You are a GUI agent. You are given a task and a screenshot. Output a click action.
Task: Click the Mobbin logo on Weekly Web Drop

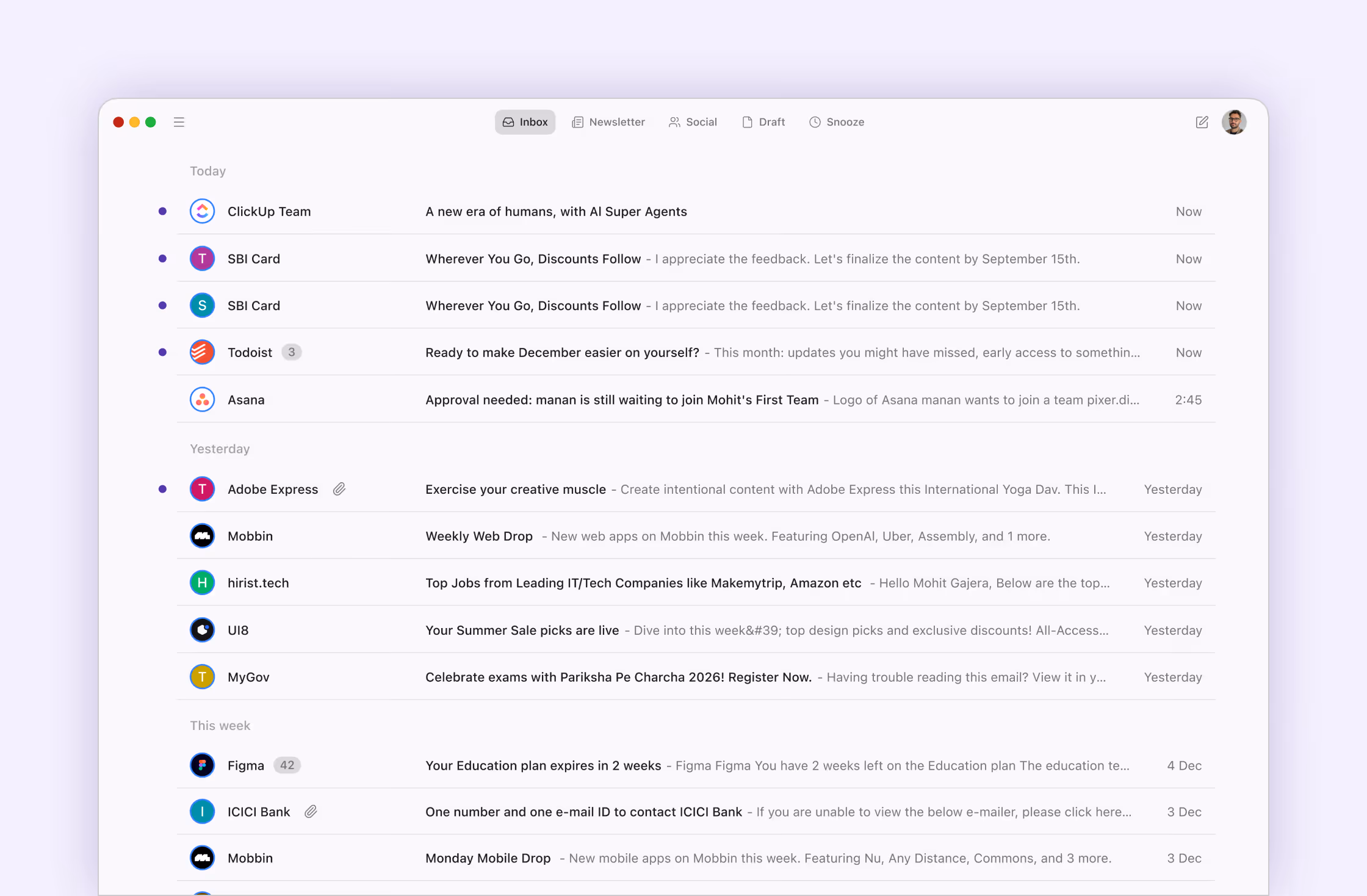click(x=202, y=536)
